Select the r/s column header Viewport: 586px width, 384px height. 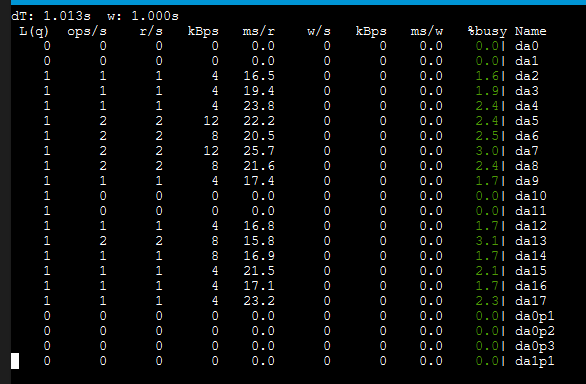point(151,31)
